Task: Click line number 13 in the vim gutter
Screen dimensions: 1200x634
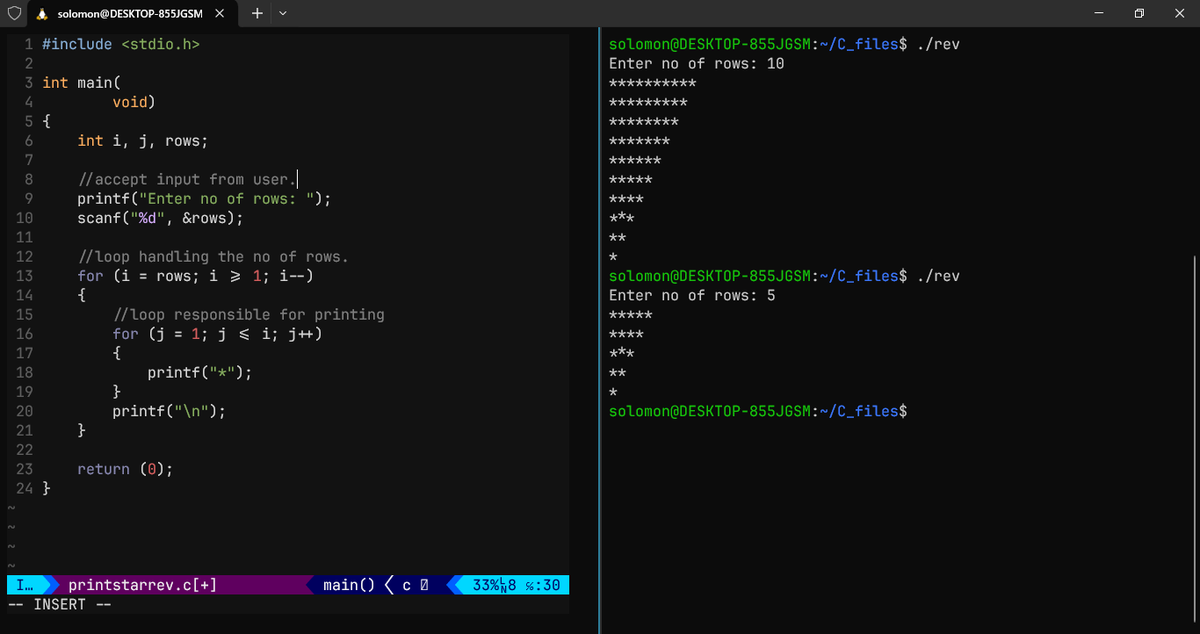Action: (25, 275)
